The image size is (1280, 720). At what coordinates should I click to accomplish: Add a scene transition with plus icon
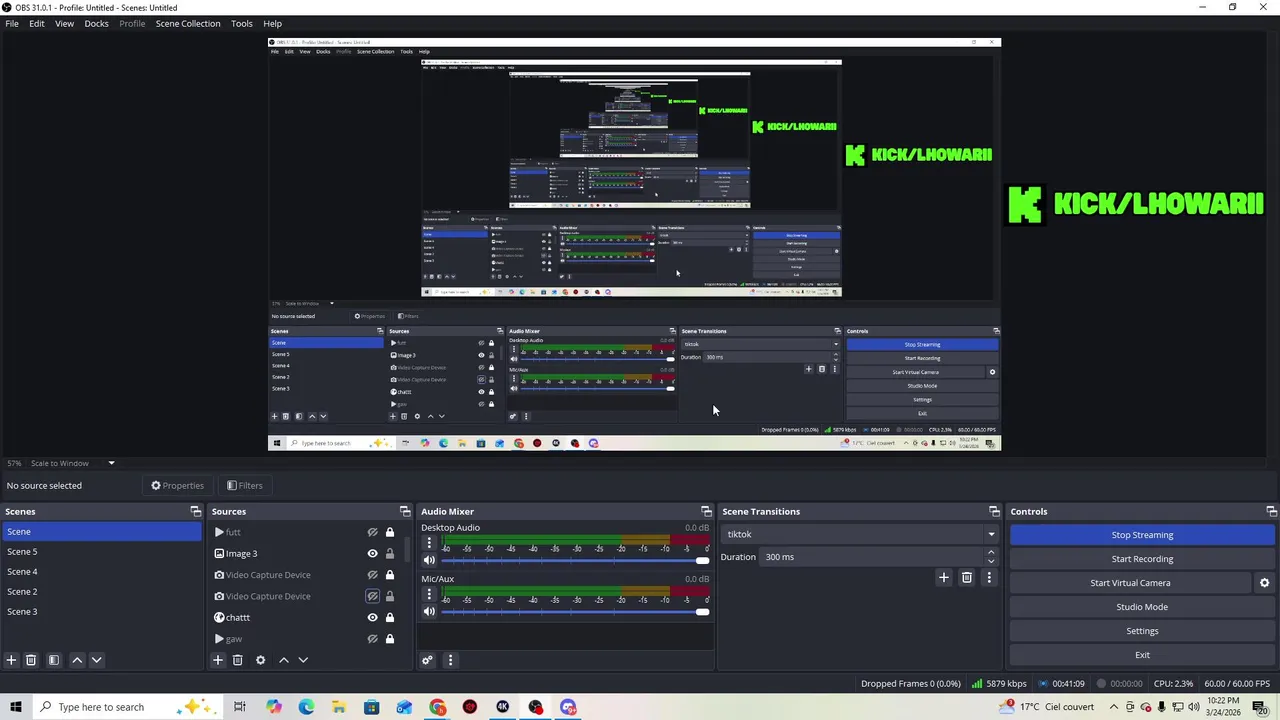coord(943,577)
